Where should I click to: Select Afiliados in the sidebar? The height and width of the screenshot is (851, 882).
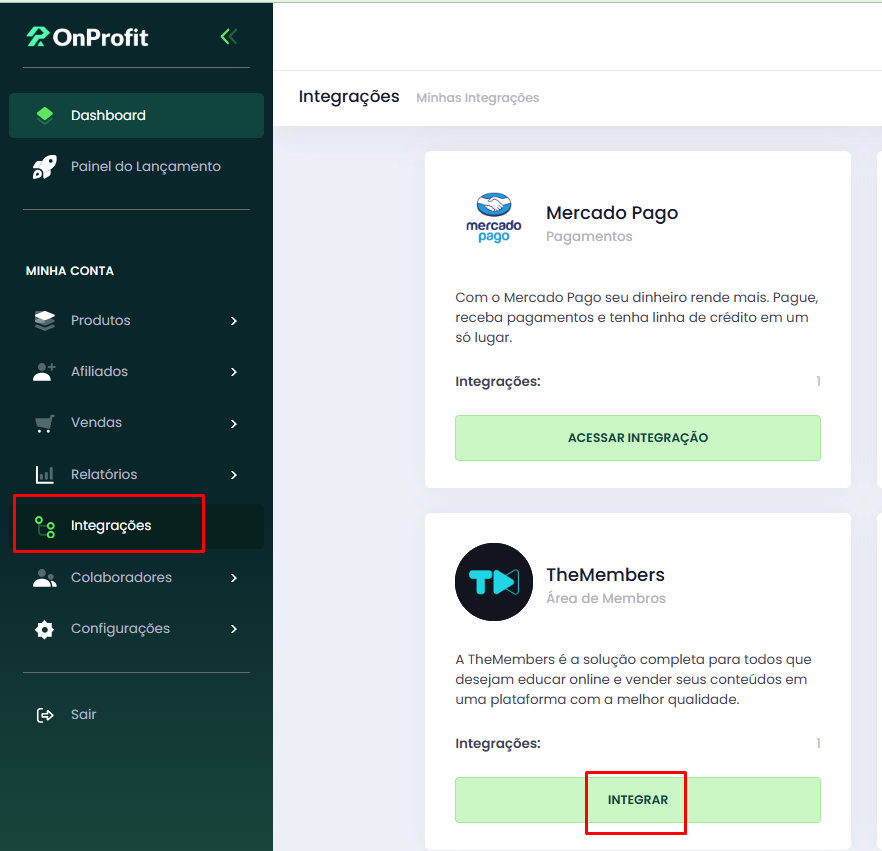click(136, 371)
